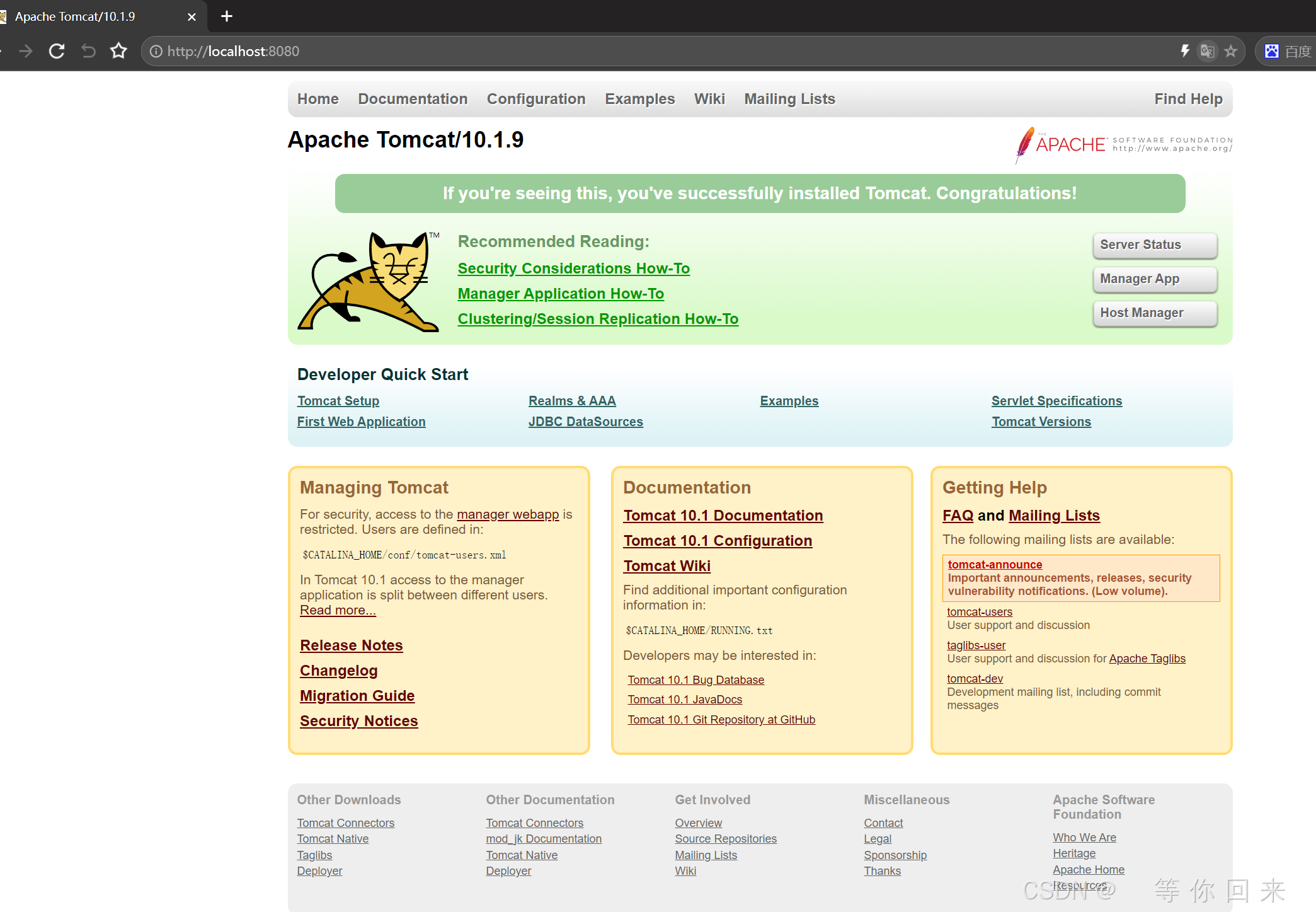The height and width of the screenshot is (912, 1316).
Task: Open a new browser tab with plus
Action: point(227,16)
